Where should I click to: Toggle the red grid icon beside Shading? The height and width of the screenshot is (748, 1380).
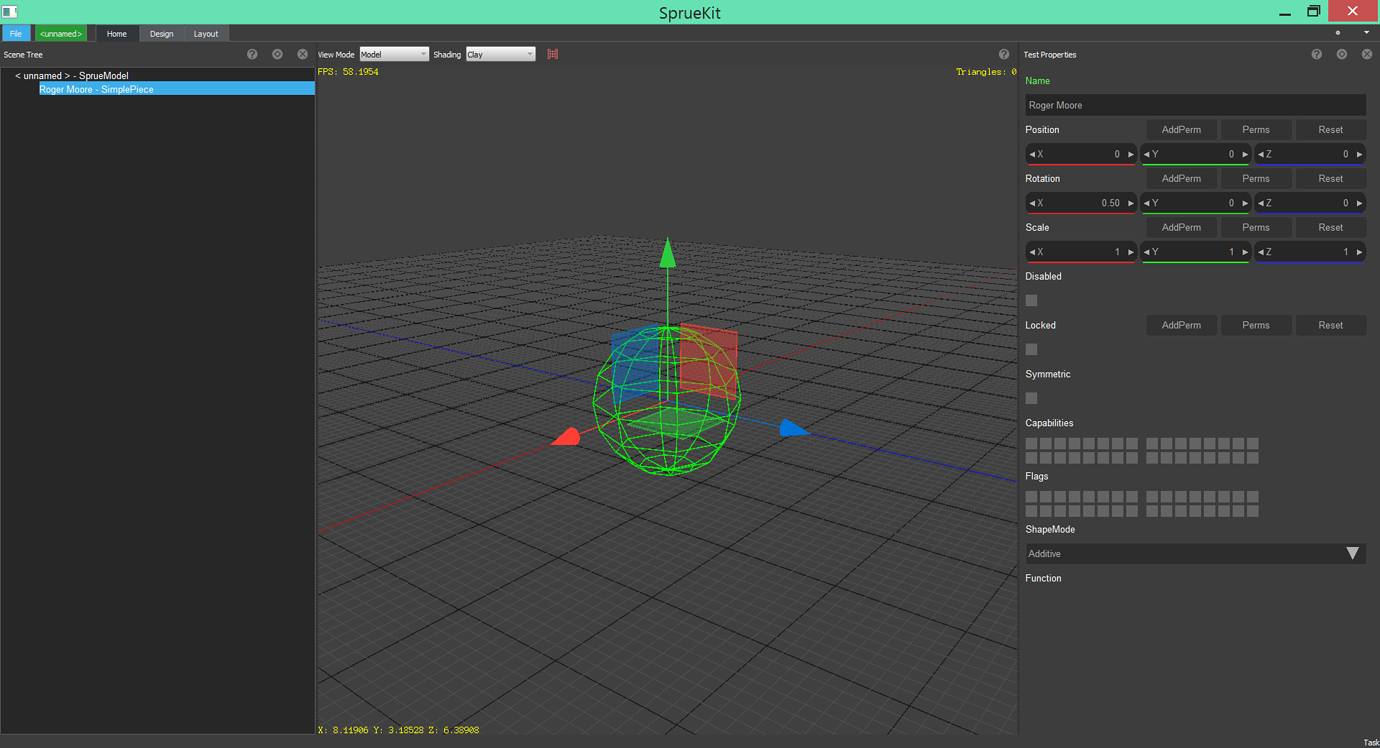click(x=552, y=54)
